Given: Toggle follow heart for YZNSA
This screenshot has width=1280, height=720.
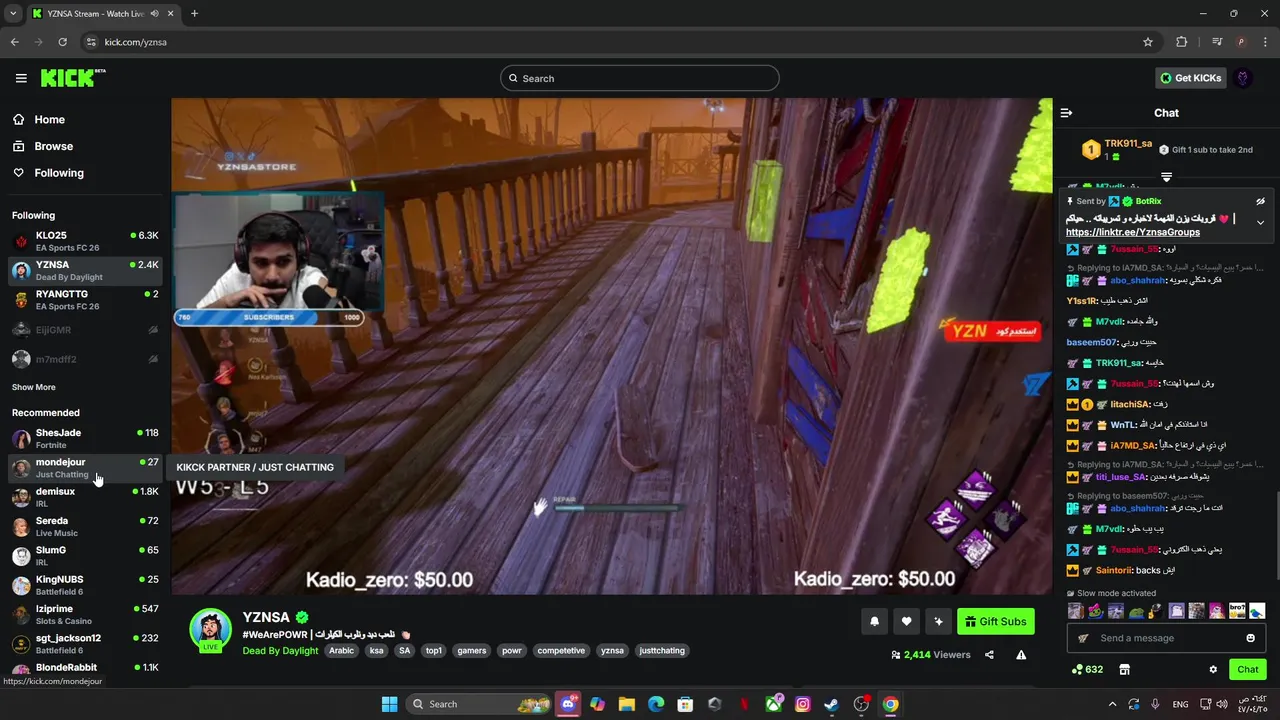Looking at the screenshot, I should (x=906, y=621).
